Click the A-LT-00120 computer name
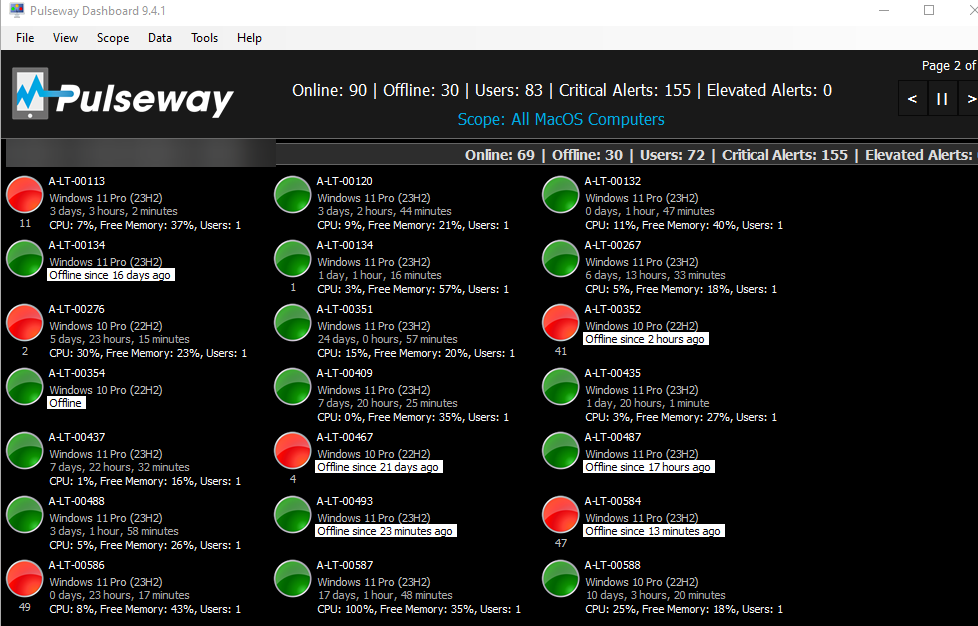Image resolution: width=978 pixels, height=626 pixels. (344, 181)
